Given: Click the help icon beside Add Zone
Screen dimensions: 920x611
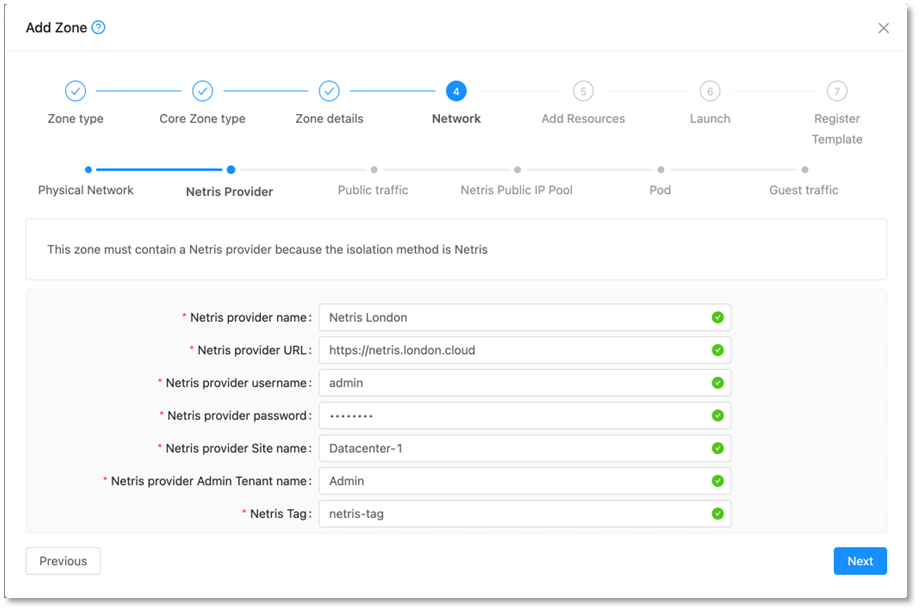Looking at the screenshot, I should click(98, 28).
